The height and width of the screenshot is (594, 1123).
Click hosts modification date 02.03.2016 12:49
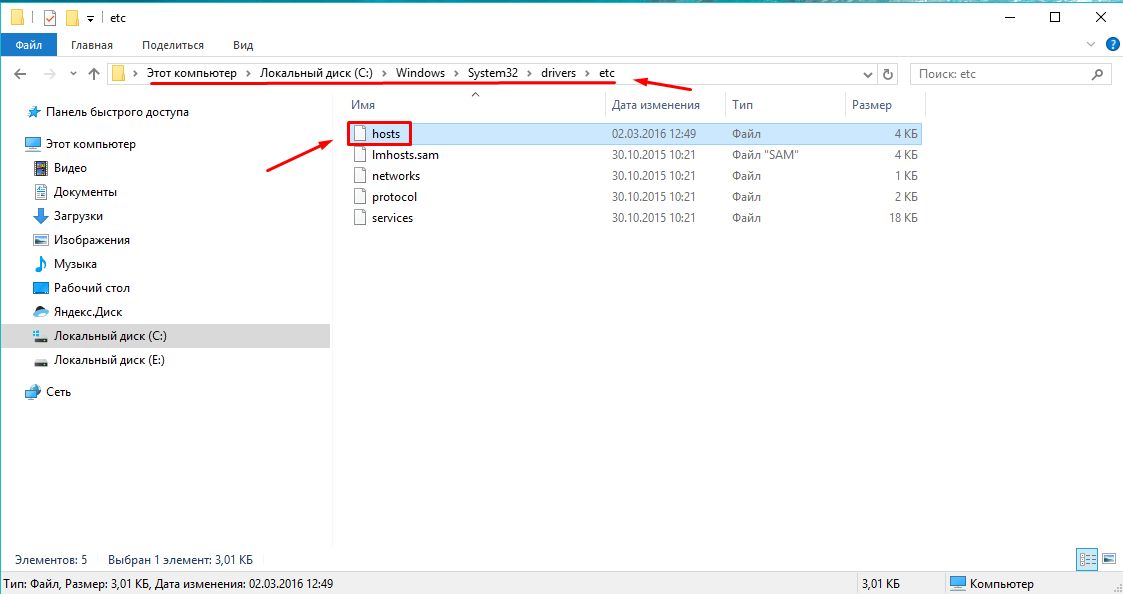point(654,134)
